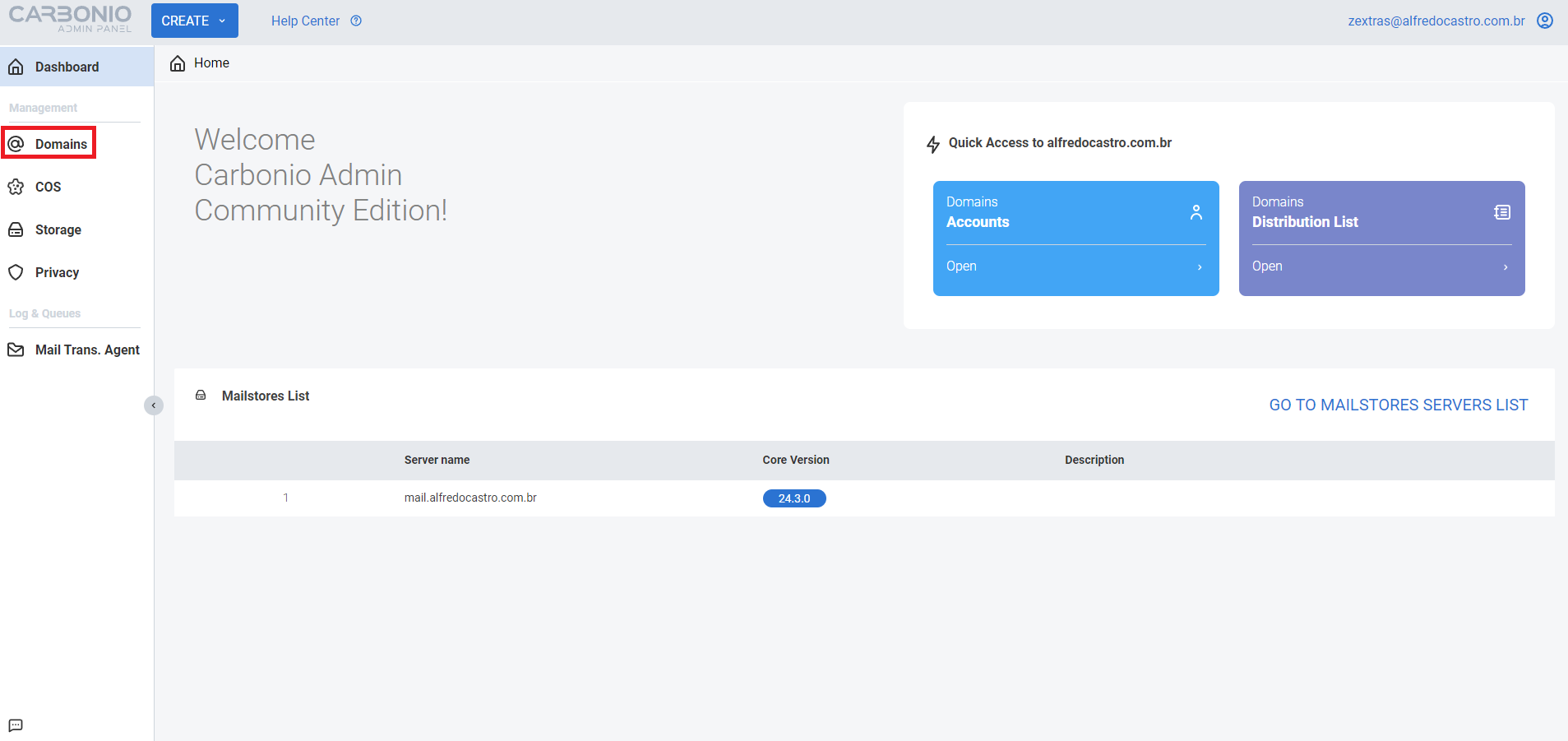The width and height of the screenshot is (1568, 741).
Task: Click Open on the Accounts card
Action: (961, 266)
